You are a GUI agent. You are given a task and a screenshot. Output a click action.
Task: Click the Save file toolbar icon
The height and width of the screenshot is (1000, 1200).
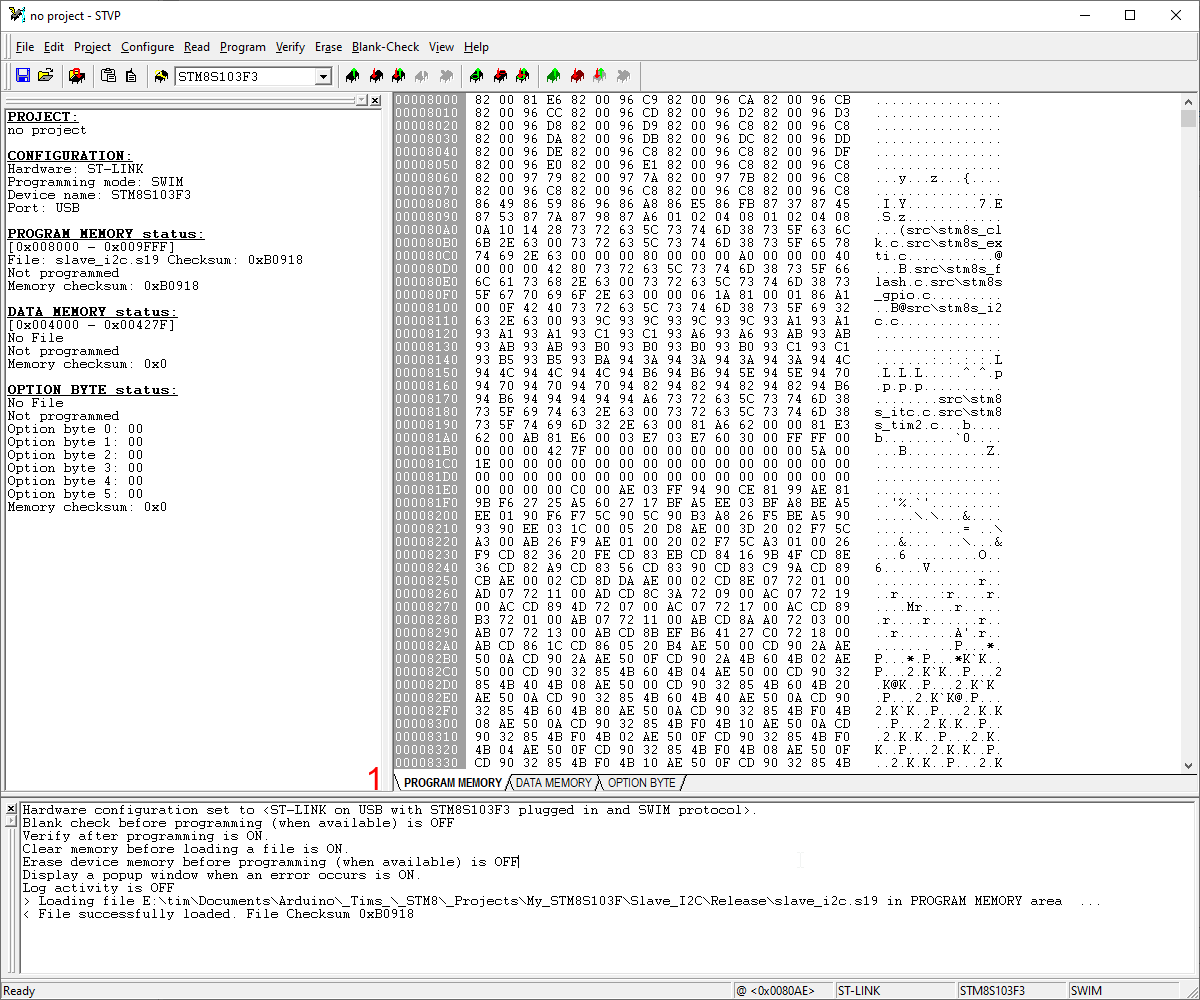pyautogui.click(x=22, y=76)
